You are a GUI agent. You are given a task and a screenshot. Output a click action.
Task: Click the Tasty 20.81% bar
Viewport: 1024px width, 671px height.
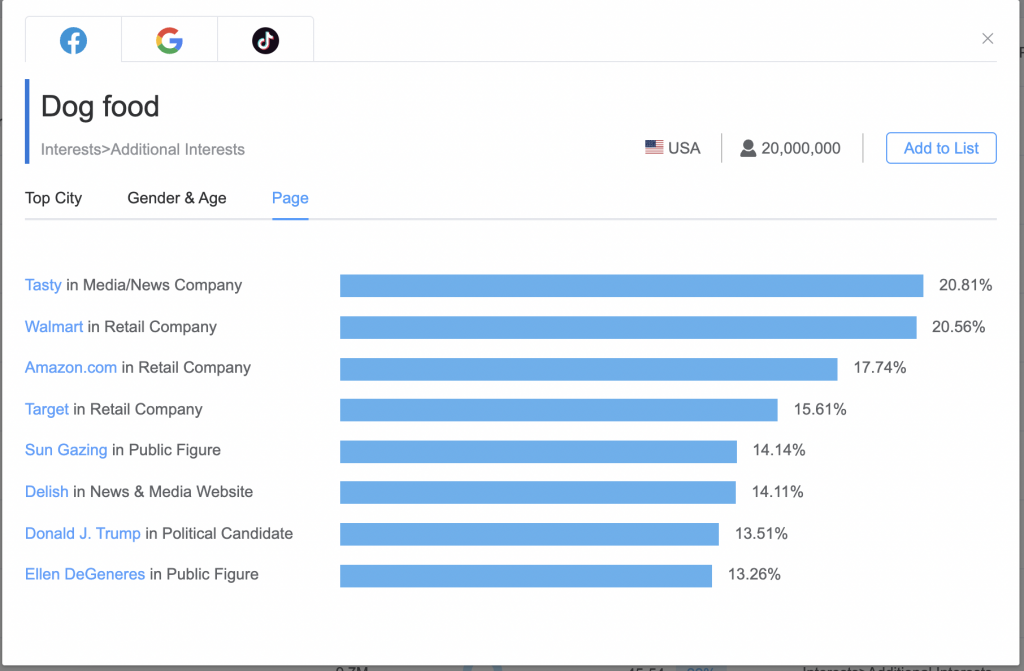click(632, 286)
